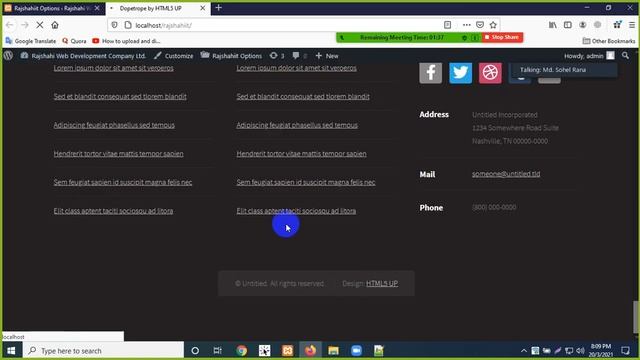This screenshot has height=360, width=640.
Task: Open the Library toolbar icon
Action: click(553, 25)
